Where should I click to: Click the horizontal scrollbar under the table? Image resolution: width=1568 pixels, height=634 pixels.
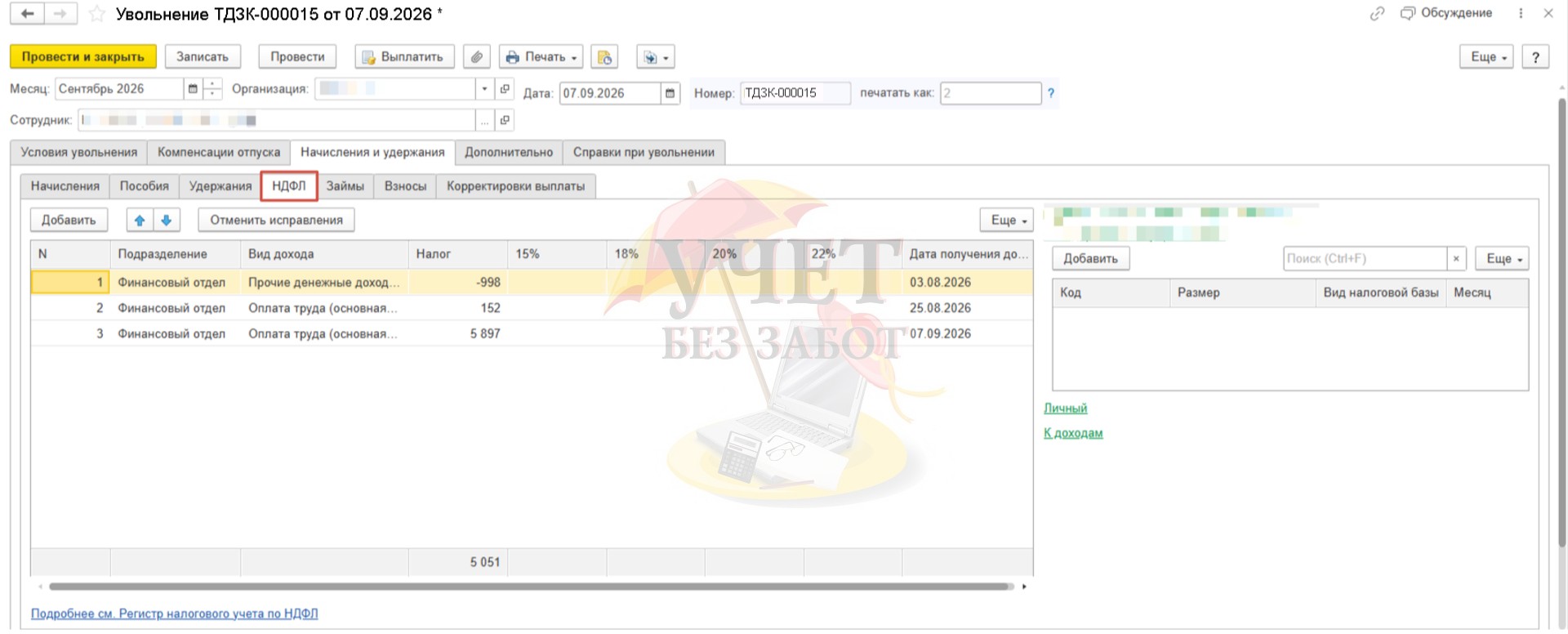pos(531,587)
